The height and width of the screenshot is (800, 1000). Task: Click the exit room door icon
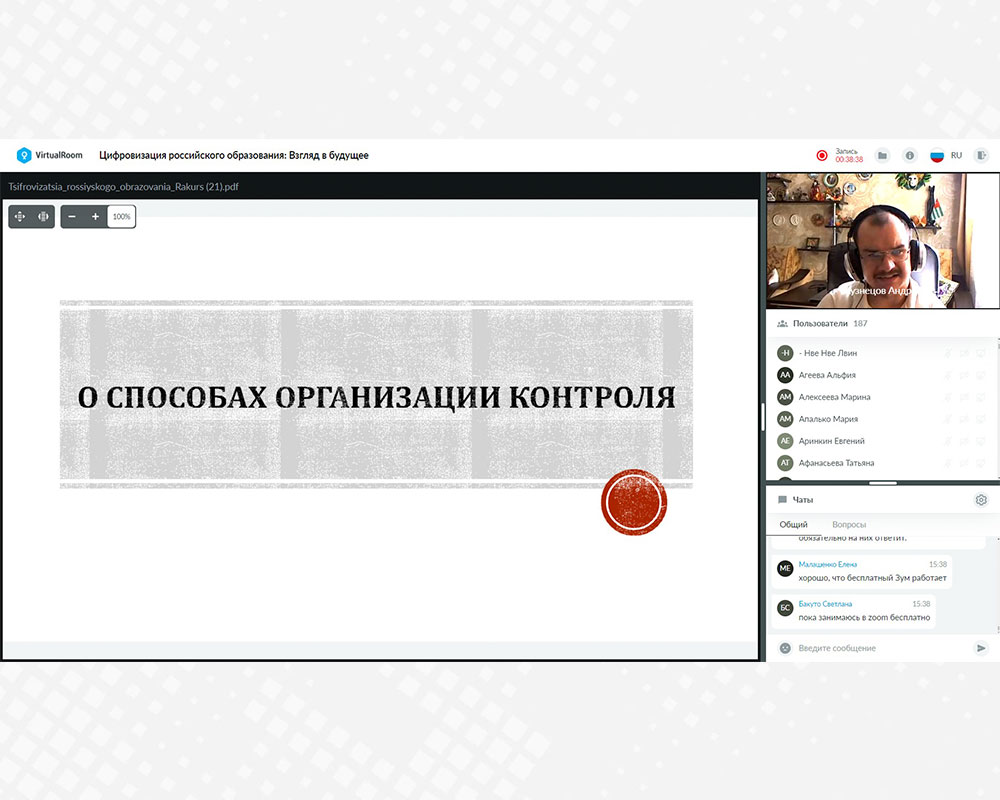[x=982, y=155]
